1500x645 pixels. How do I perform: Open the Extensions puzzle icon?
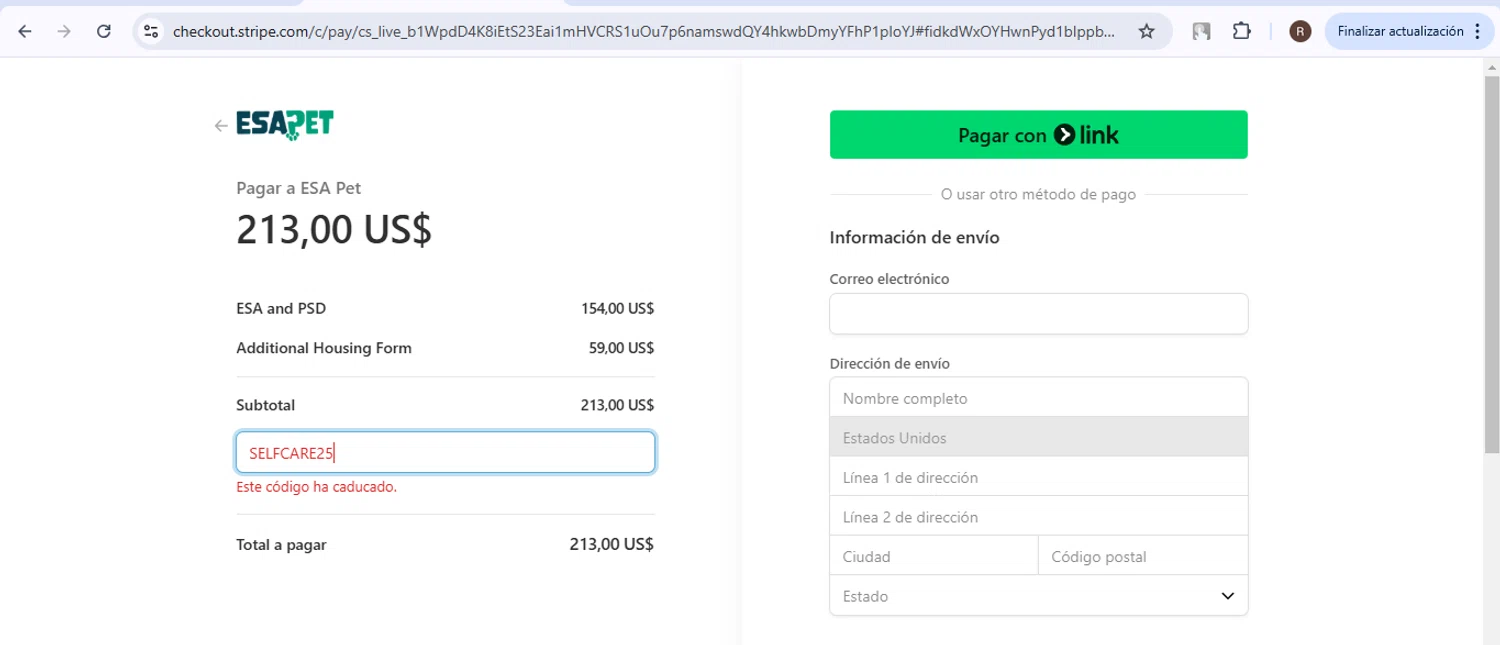(x=1241, y=31)
